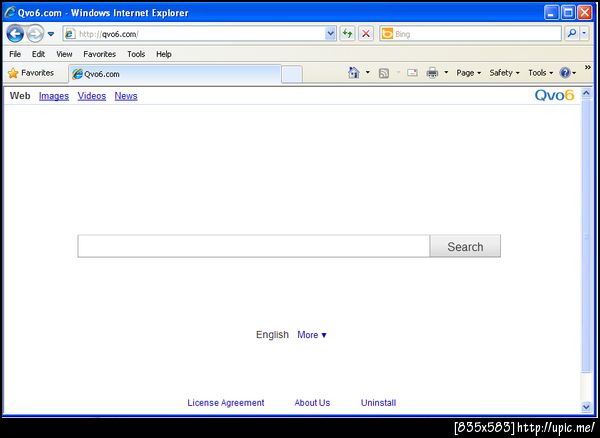Expand the Home button dropdown arrow
The width and height of the screenshot is (600, 438).
click(x=368, y=72)
